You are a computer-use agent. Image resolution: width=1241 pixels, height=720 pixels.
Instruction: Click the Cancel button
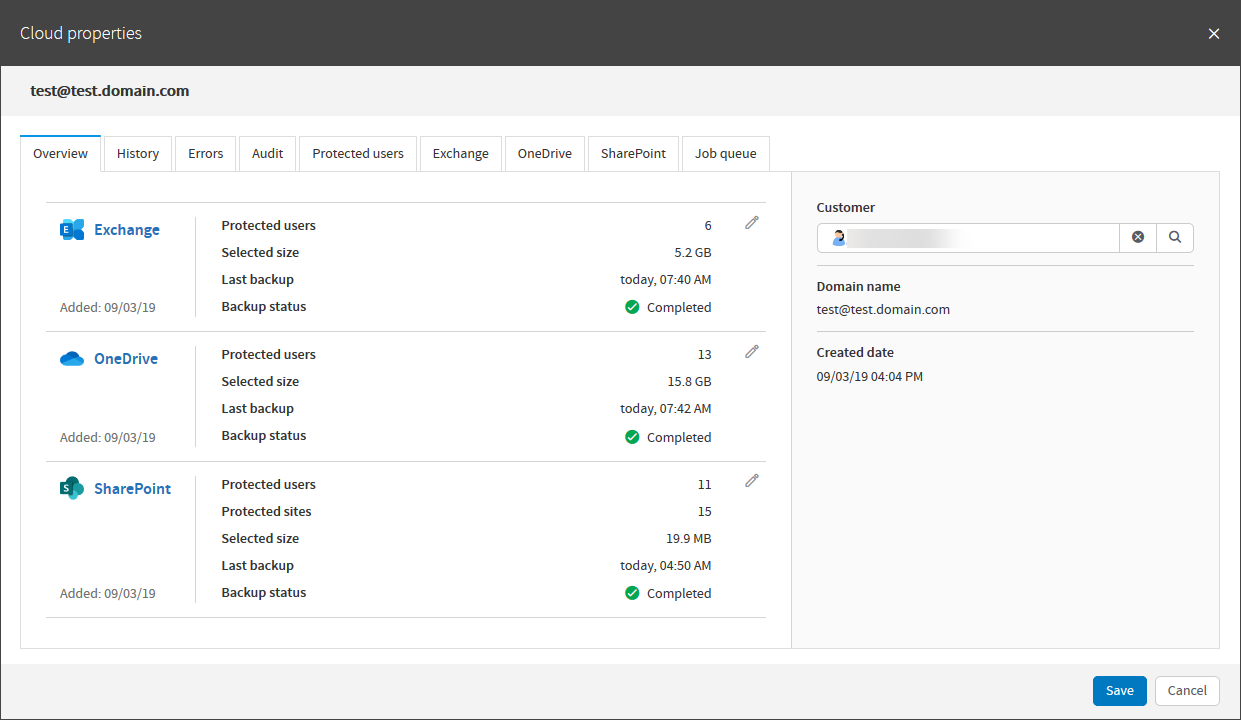tap(1187, 691)
